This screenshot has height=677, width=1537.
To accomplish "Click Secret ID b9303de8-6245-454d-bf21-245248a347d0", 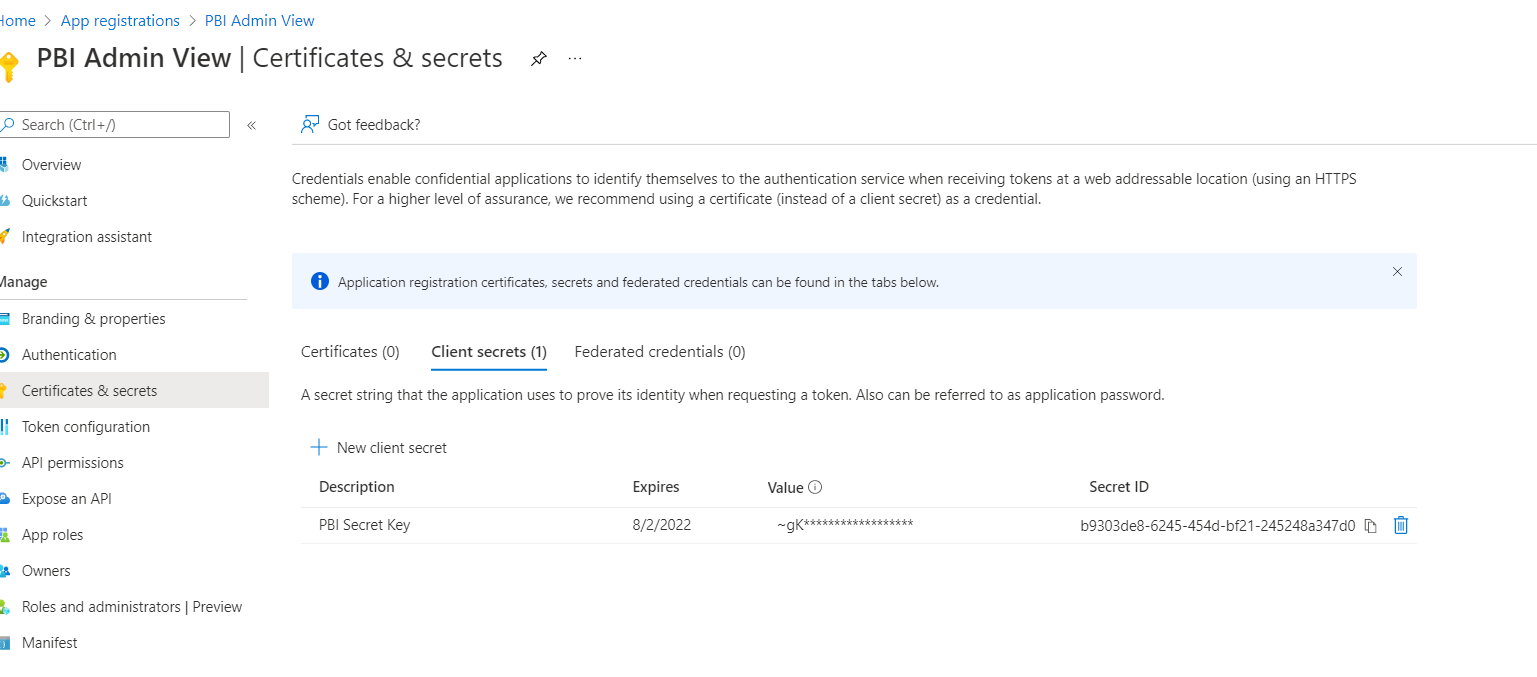I will (1218, 526).
